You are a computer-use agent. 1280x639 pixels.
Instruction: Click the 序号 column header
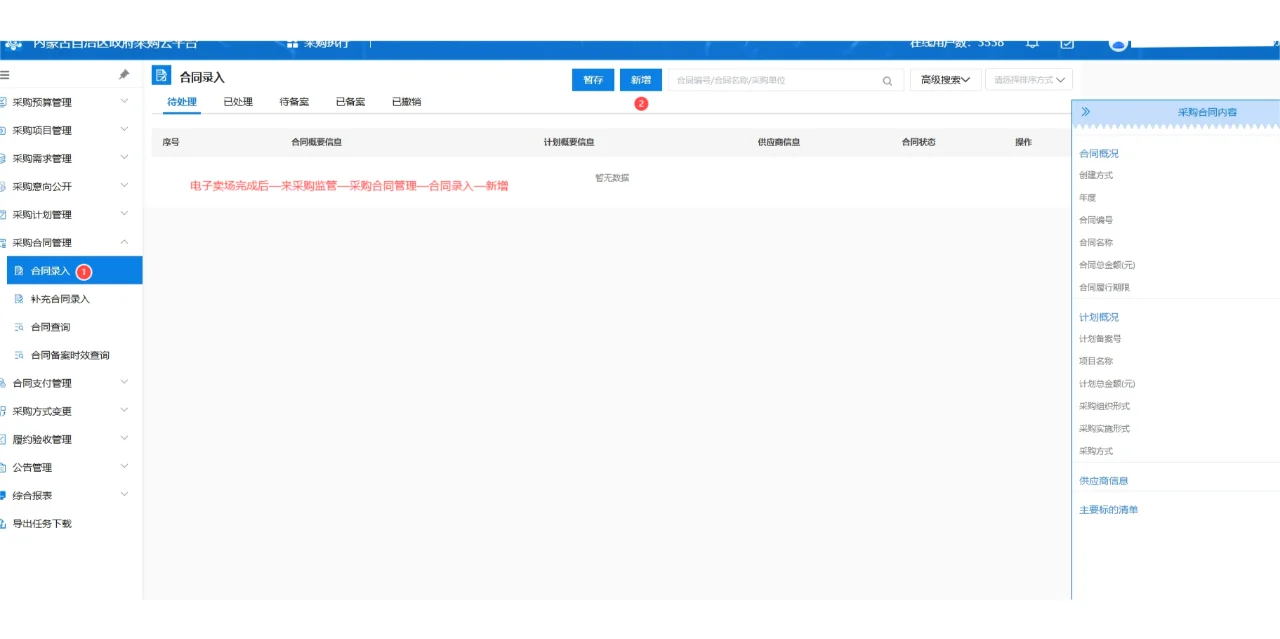(x=171, y=142)
